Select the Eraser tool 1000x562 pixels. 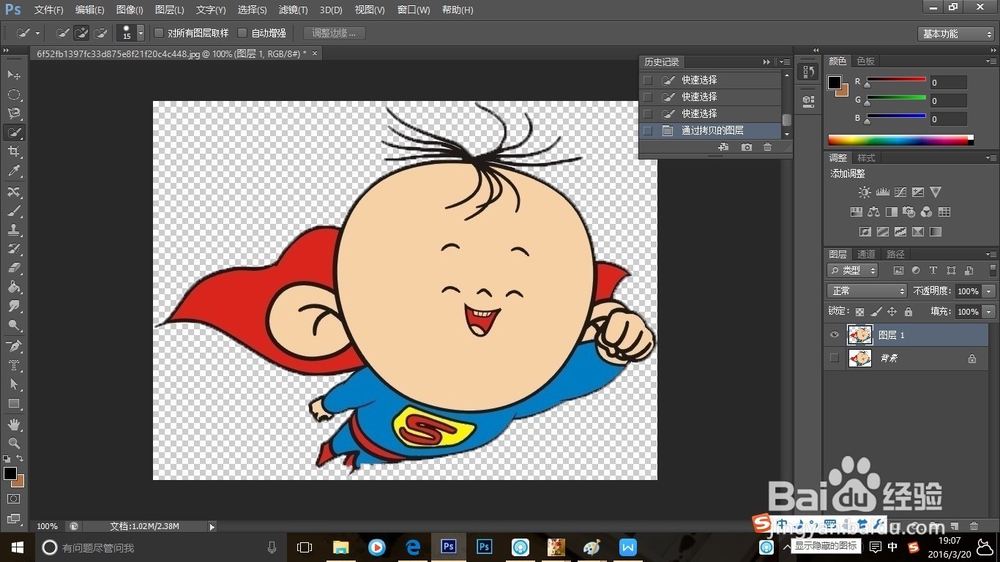click(13, 269)
